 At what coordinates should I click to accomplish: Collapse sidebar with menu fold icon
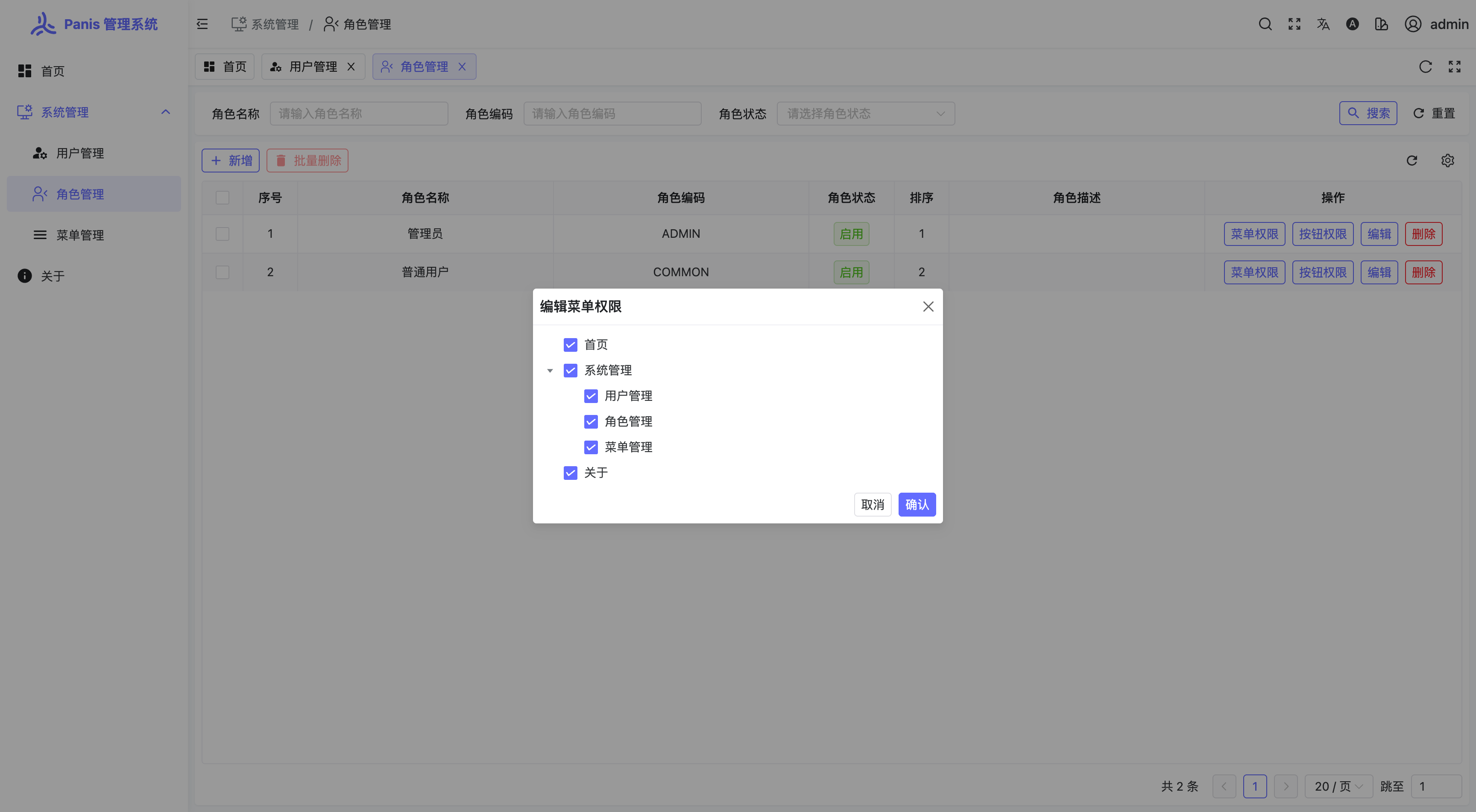202,24
